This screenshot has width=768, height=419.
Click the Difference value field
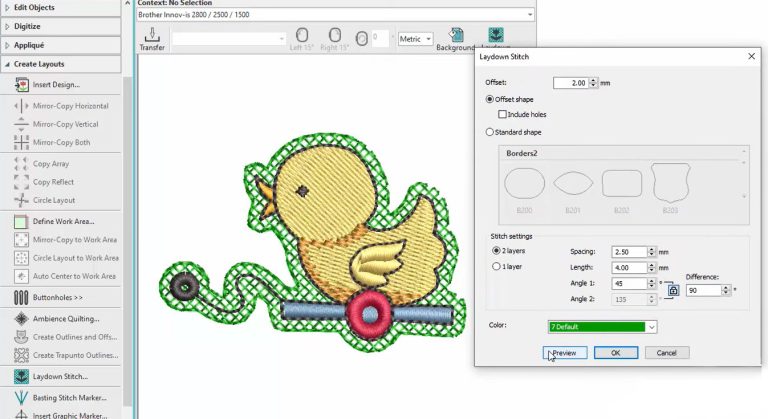click(704, 290)
